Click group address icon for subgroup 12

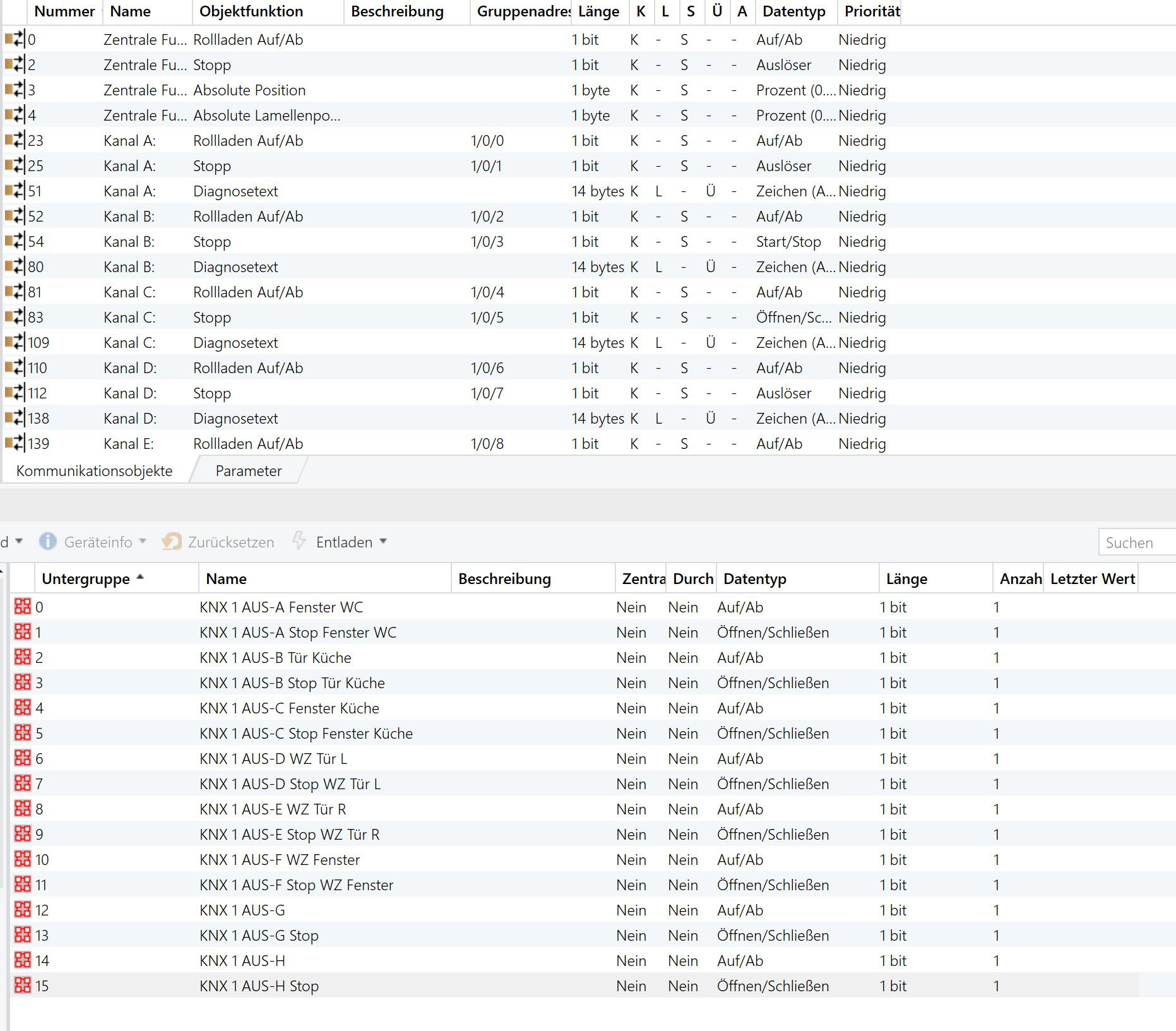pos(23,910)
